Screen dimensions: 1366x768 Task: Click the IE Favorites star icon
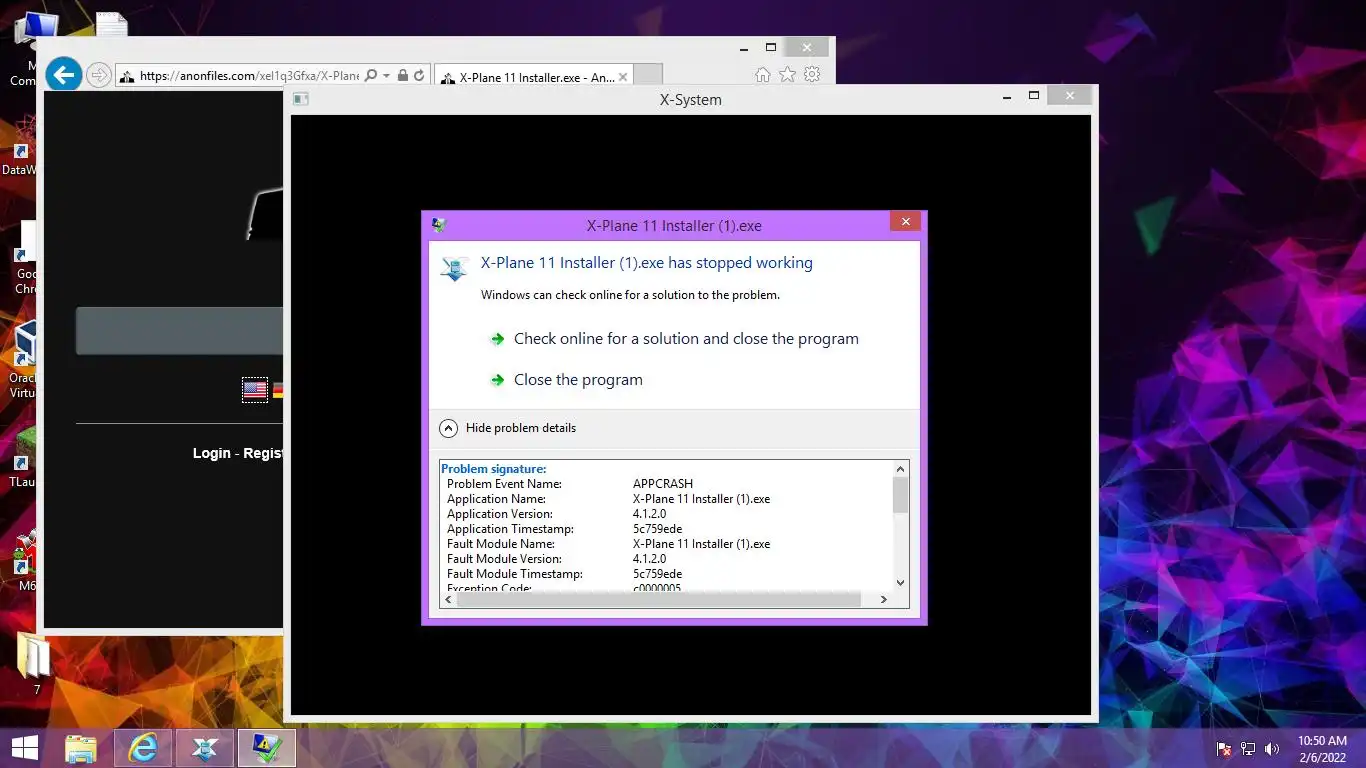point(787,75)
